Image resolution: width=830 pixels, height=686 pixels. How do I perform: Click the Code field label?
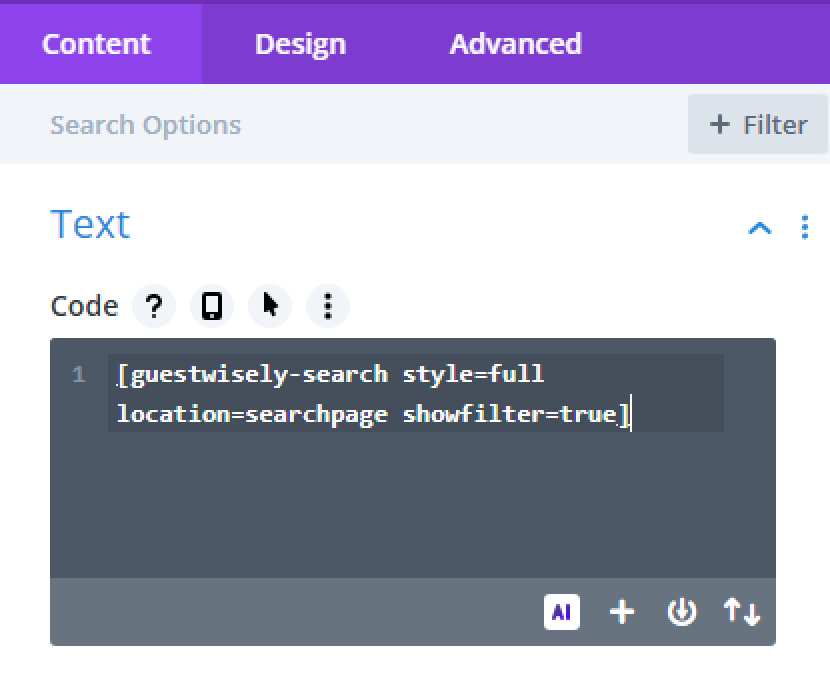click(84, 306)
